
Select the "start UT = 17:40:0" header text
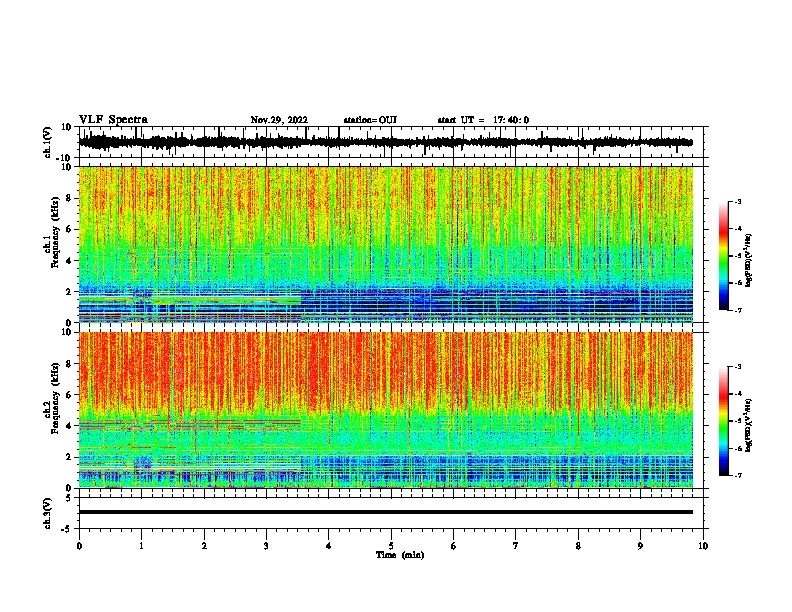pos(483,120)
